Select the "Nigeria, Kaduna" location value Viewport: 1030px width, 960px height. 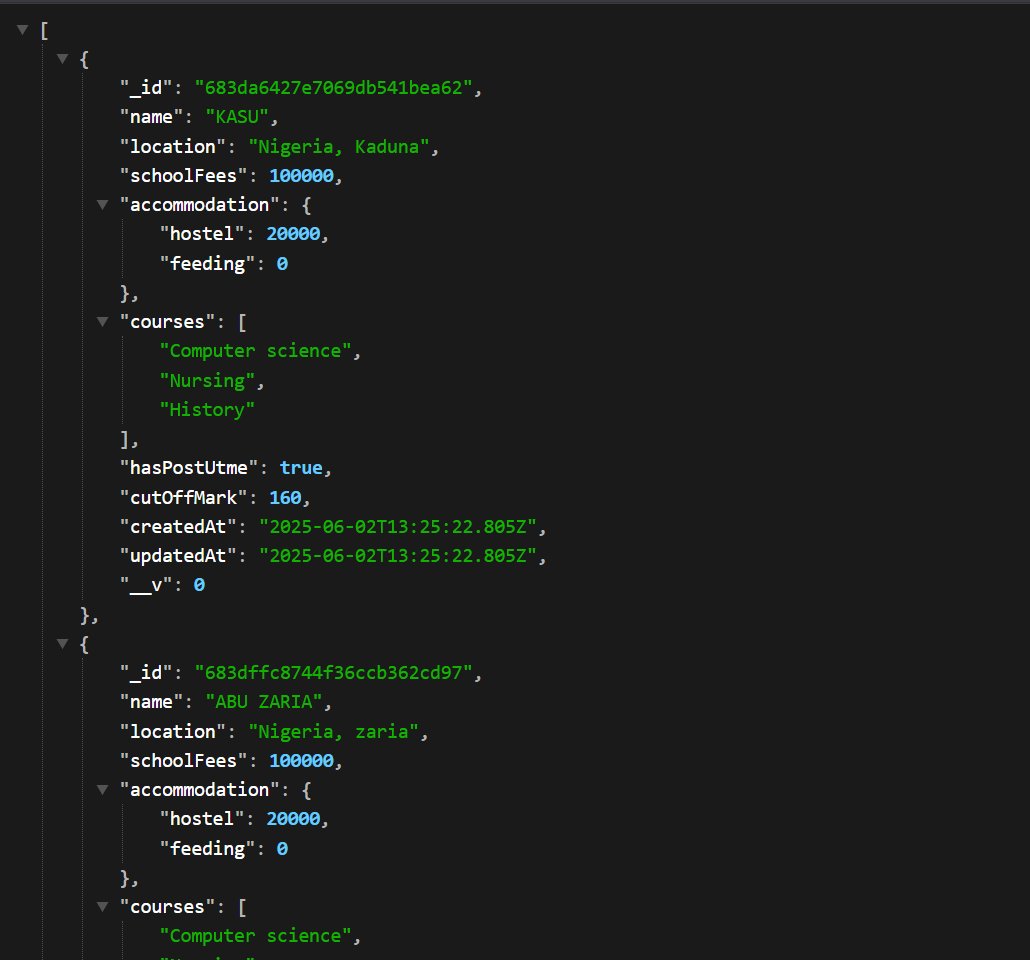(x=339, y=146)
